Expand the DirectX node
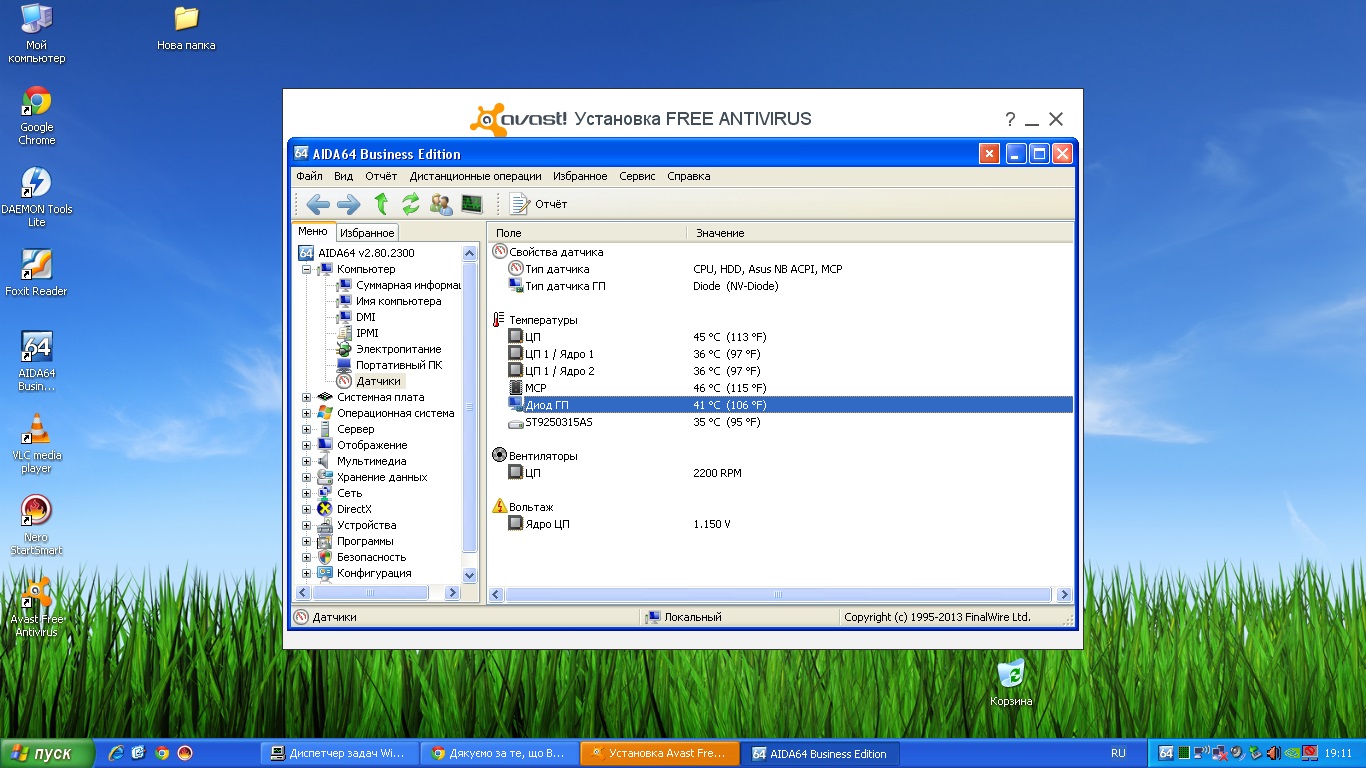1366x768 pixels. 306,509
